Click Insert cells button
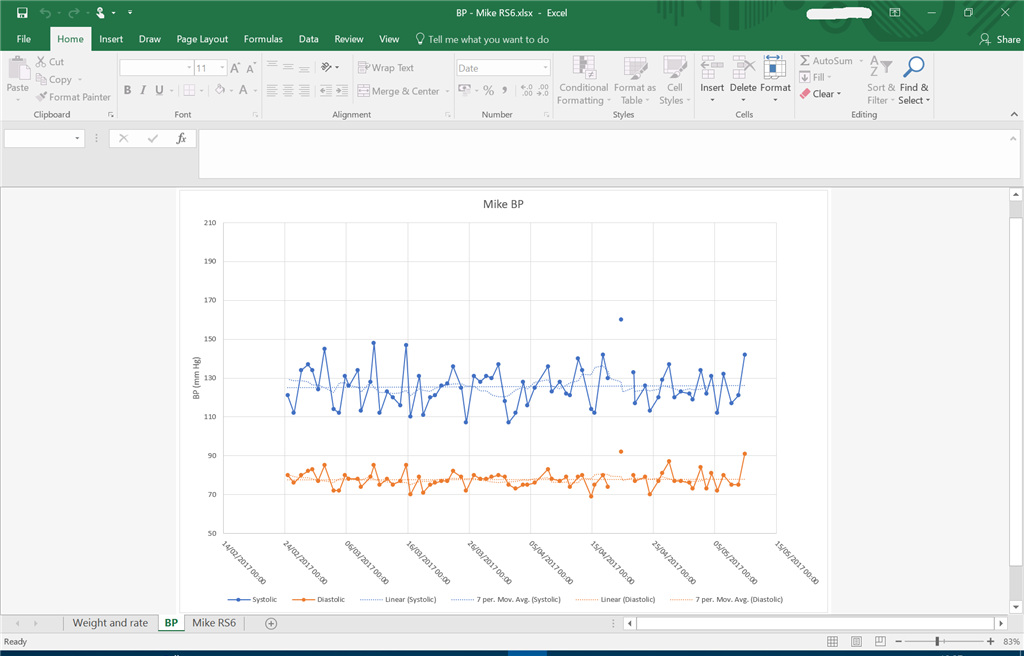1024x656 pixels. [x=712, y=80]
